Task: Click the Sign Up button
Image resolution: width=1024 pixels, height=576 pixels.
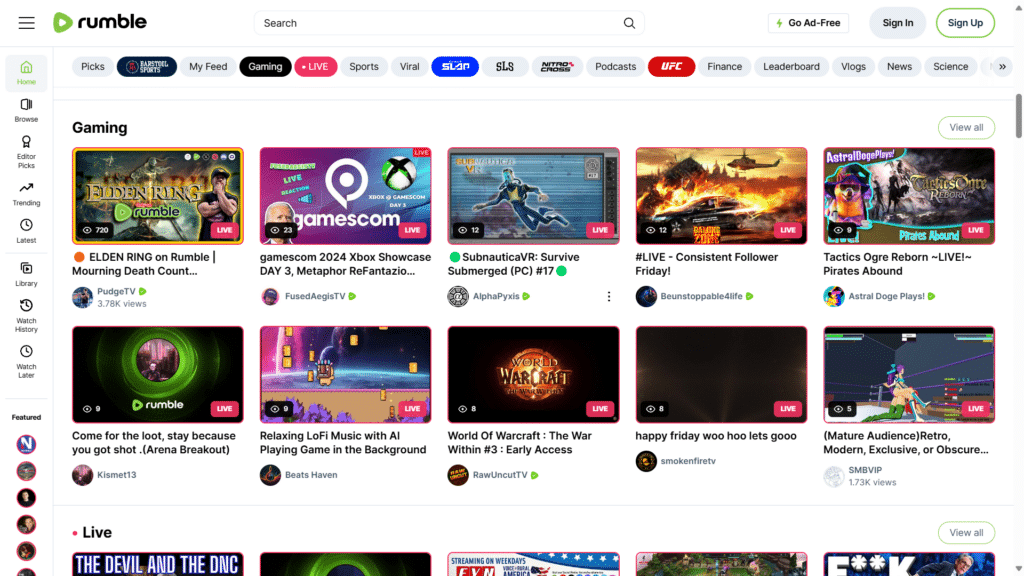Action: click(x=965, y=23)
